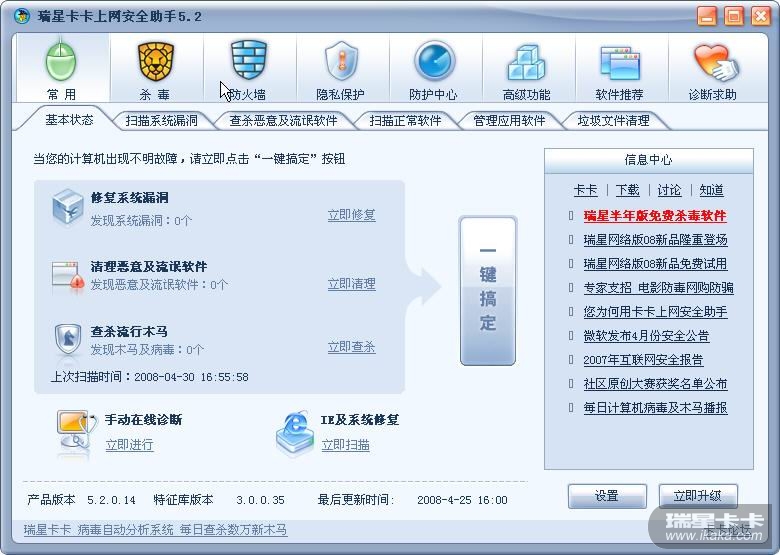Open the 软件推荐 windows section
Viewport: 780px width, 555px height.
[x=619, y=69]
